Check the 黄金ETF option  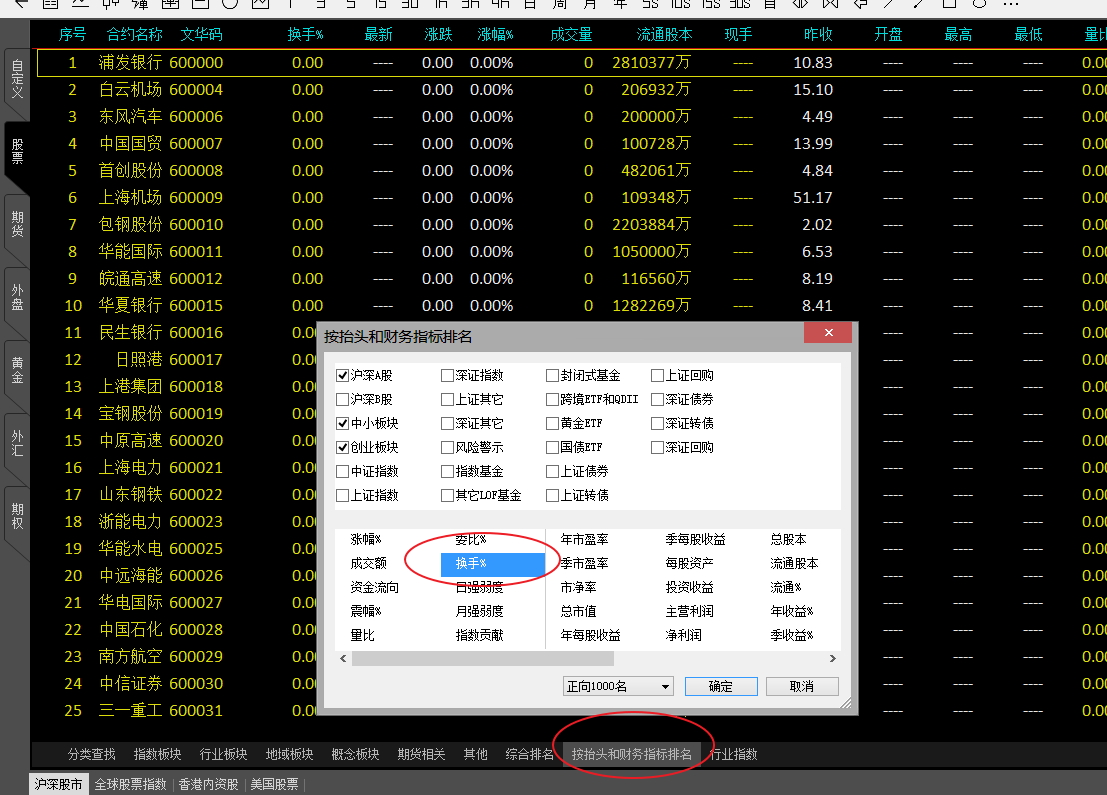pos(553,424)
